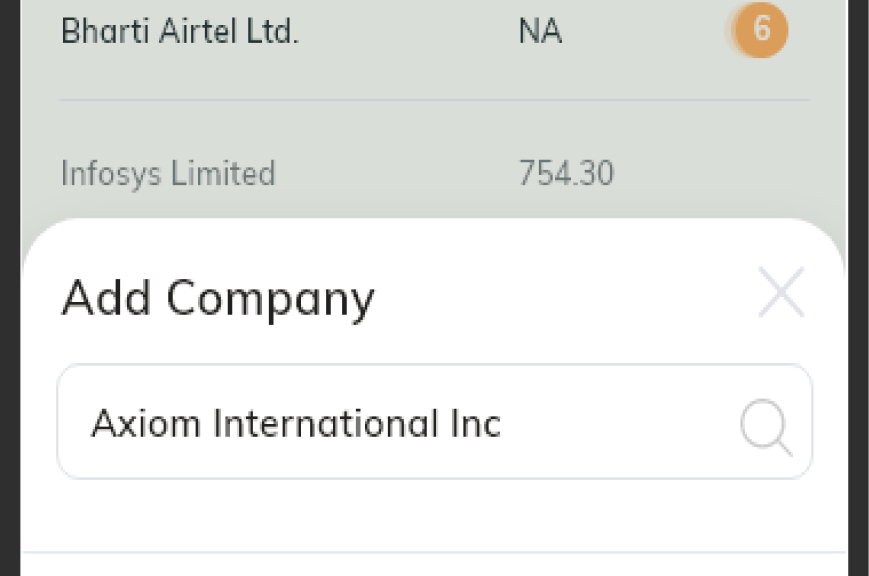
Task: Click the divider line under Bharti Airtel row
Action: click(434, 100)
